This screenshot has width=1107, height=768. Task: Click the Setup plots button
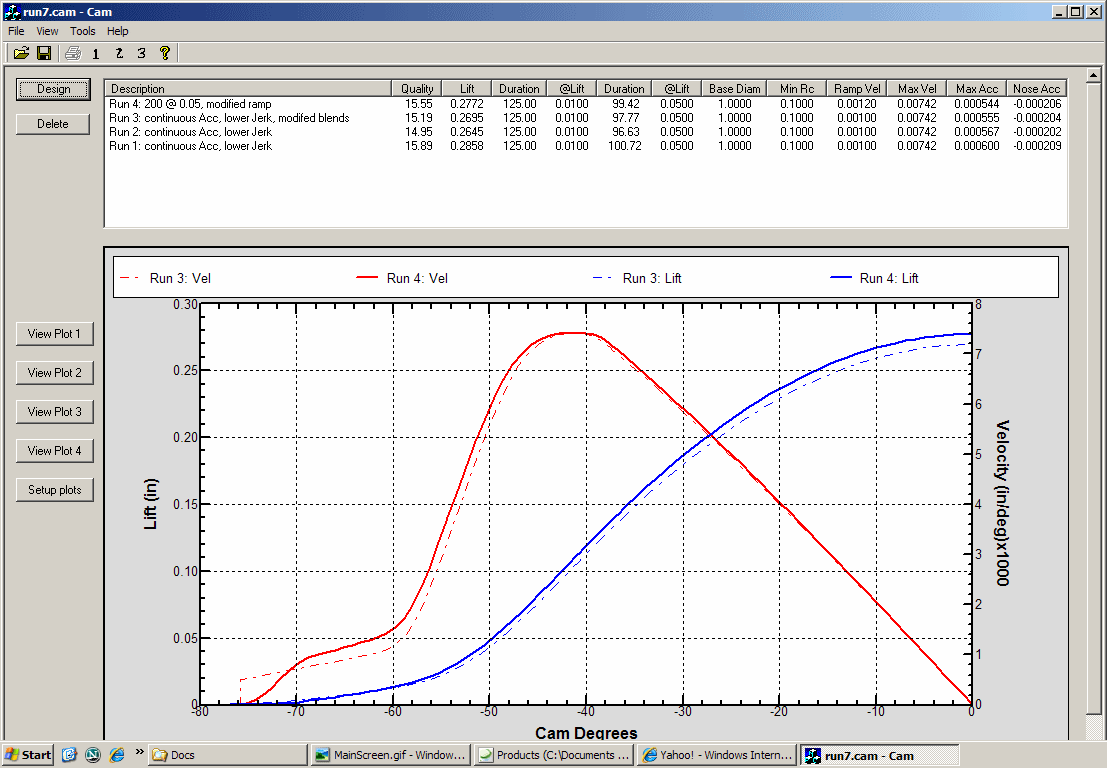pyautogui.click(x=54, y=489)
